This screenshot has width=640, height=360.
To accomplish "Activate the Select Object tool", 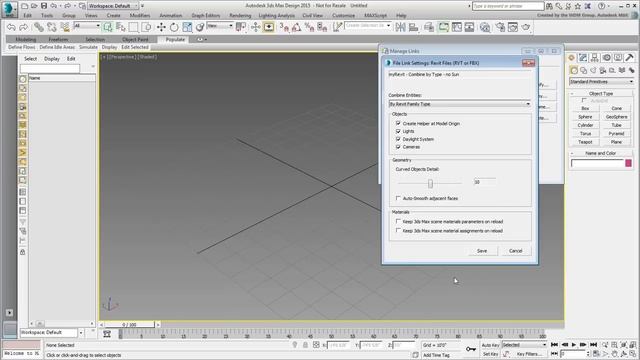I will point(108,27).
